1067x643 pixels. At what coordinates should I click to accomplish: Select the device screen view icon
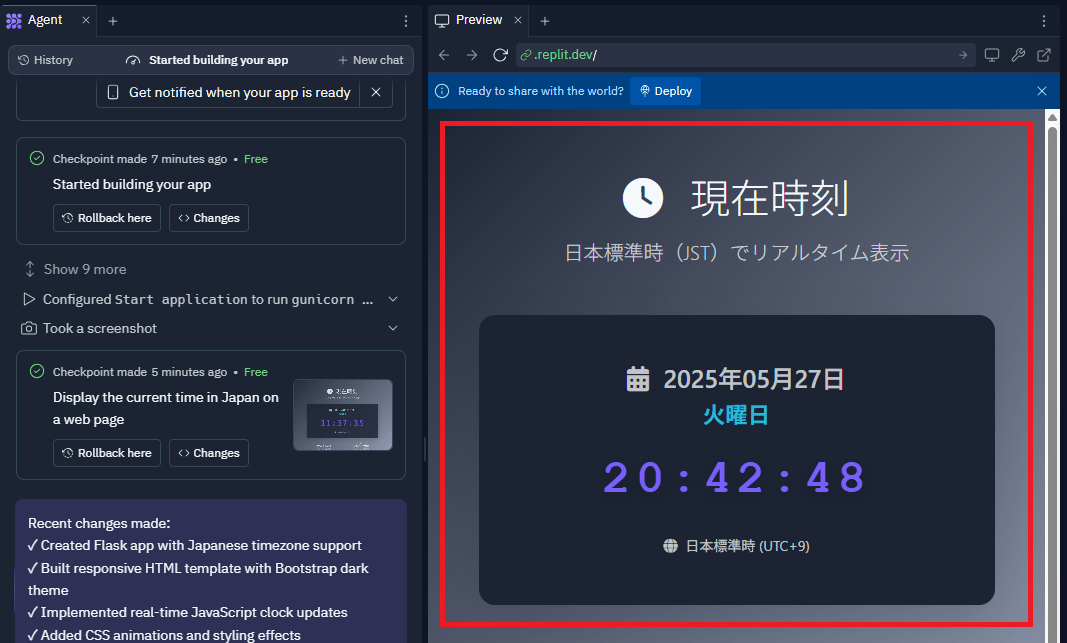991,56
